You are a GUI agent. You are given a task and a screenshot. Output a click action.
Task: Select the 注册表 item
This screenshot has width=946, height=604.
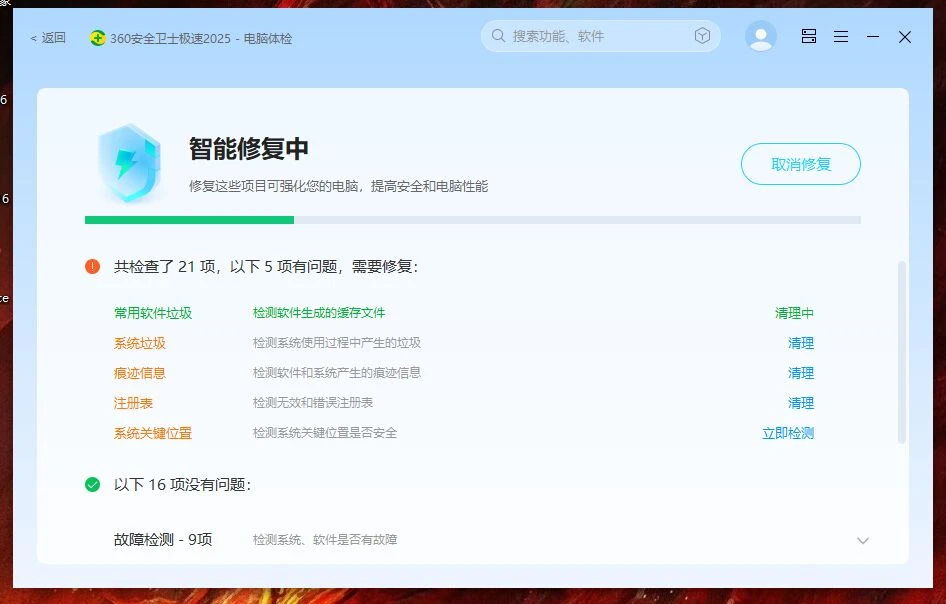click(x=133, y=403)
